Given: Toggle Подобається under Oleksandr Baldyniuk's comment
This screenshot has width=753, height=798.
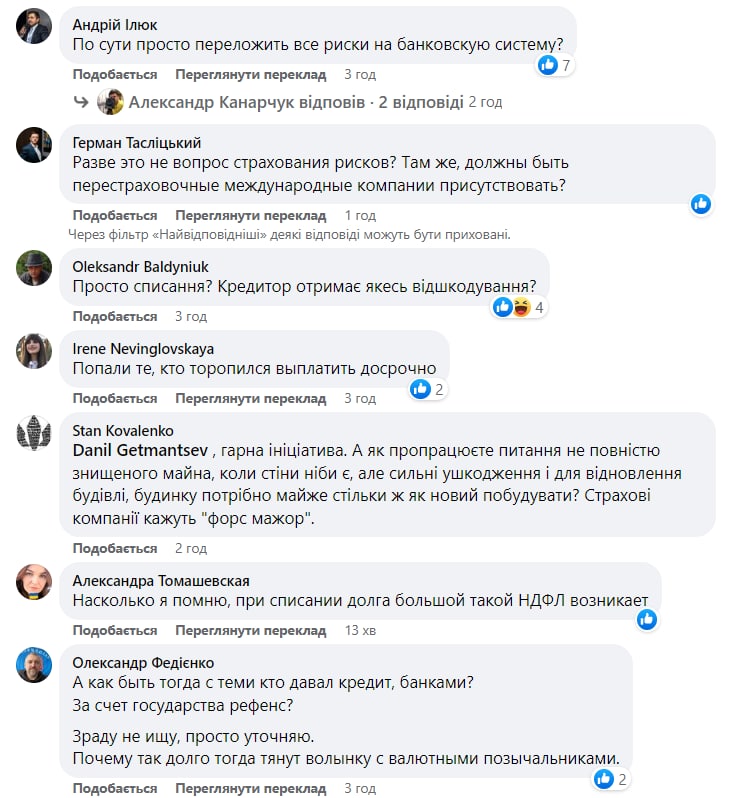Looking at the screenshot, I should pos(115,316).
